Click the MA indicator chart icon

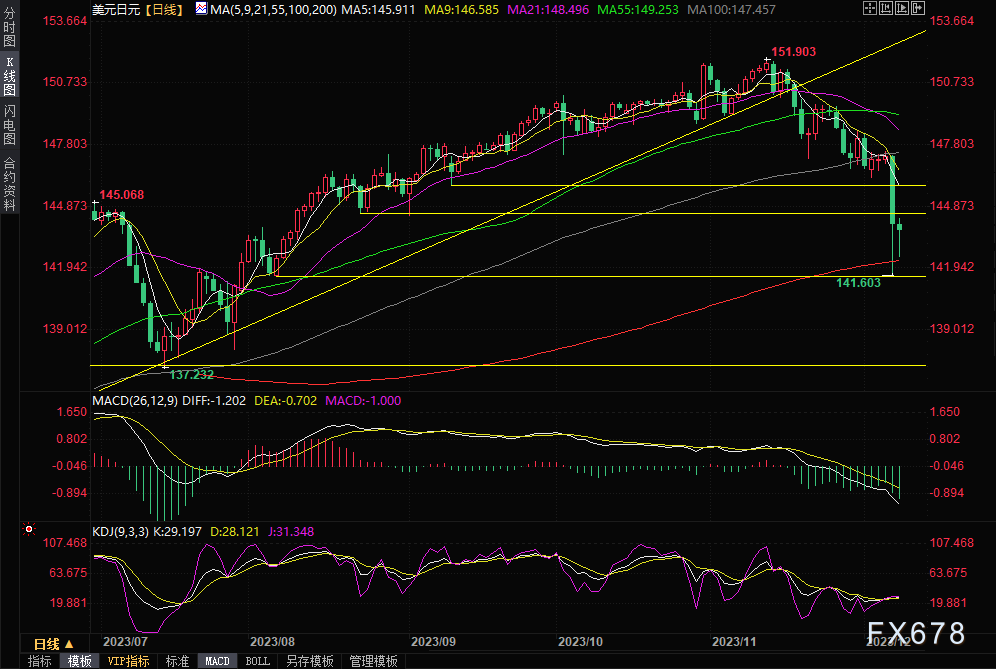click(x=201, y=9)
